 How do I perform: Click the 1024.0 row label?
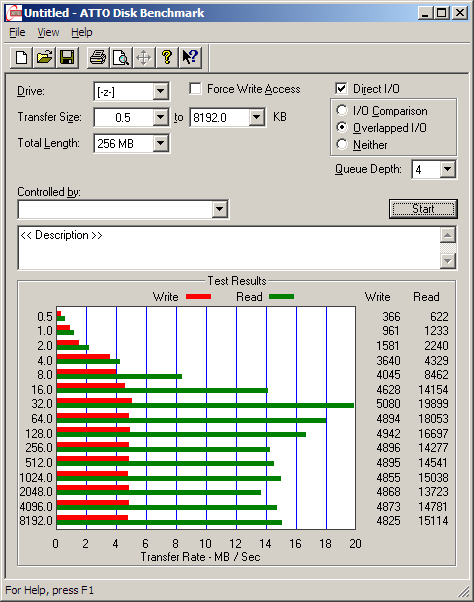coord(36,478)
